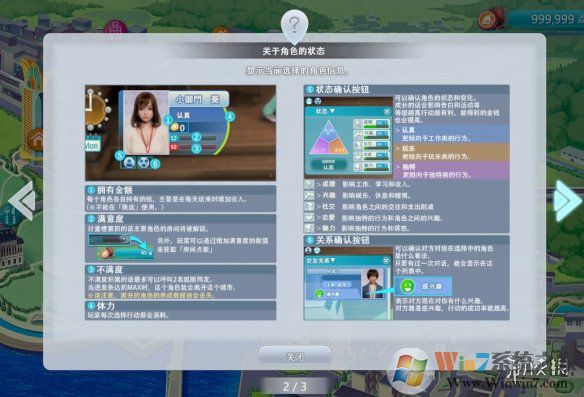
Task: Click the satisfaction gauge bar in example
Action: [198, 138]
